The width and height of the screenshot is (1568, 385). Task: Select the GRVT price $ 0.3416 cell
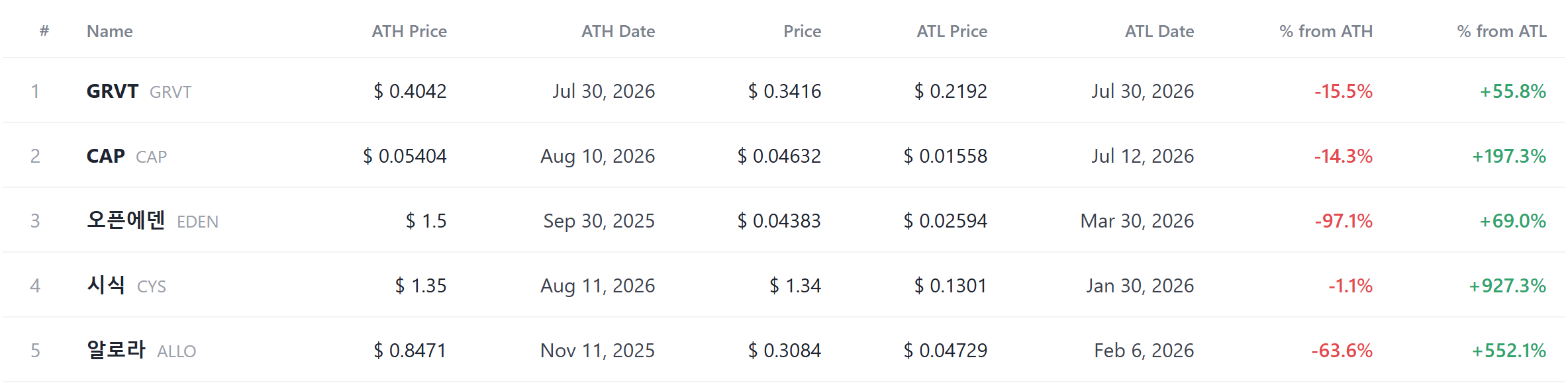pyautogui.click(x=785, y=91)
